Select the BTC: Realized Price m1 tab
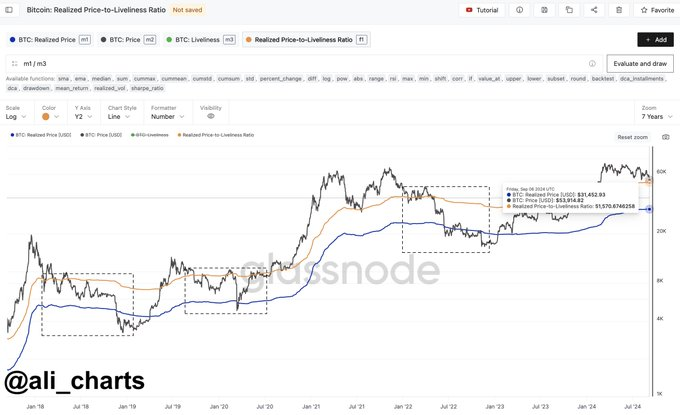 (x=50, y=39)
